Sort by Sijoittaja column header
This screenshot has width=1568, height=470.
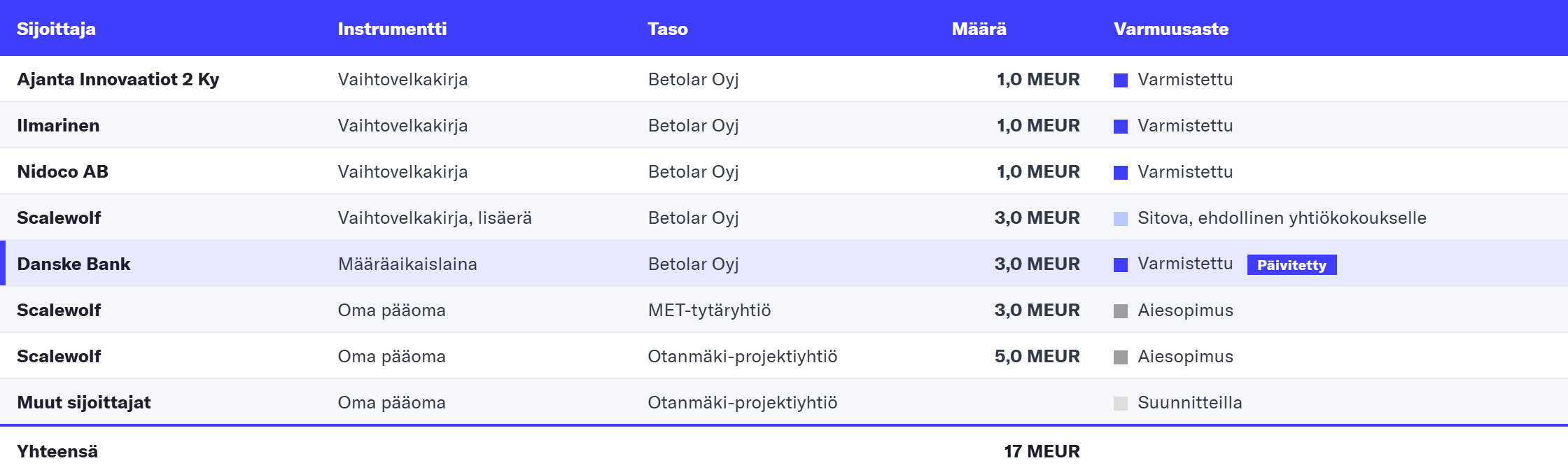56,29
